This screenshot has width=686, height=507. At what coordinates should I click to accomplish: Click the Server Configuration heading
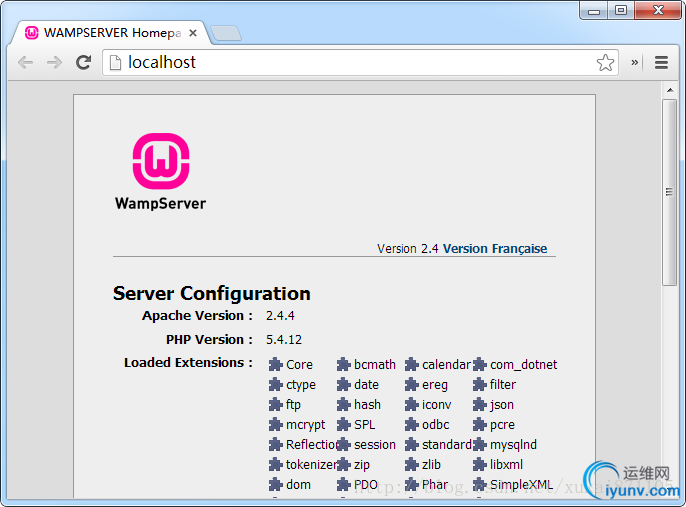pos(212,293)
